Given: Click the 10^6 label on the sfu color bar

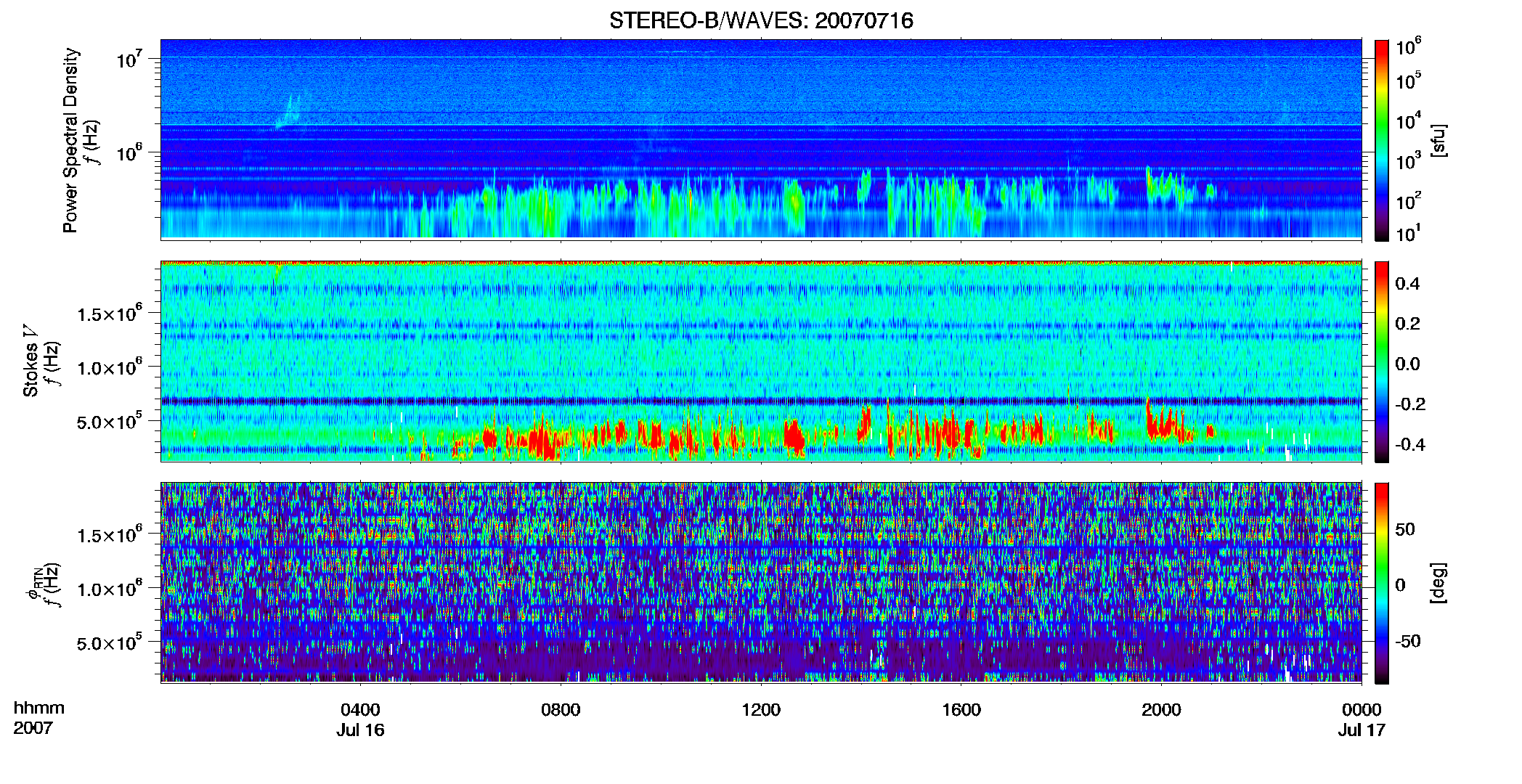Looking at the screenshot, I should [x=1409, y=47].
